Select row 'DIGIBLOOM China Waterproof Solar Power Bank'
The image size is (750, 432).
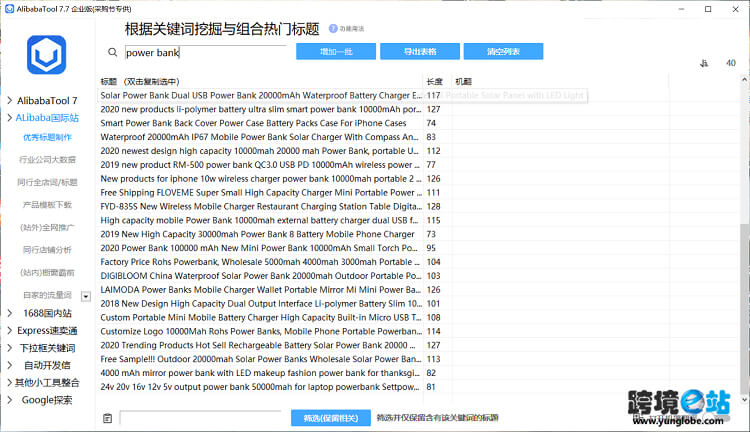[x=261, y=276]
